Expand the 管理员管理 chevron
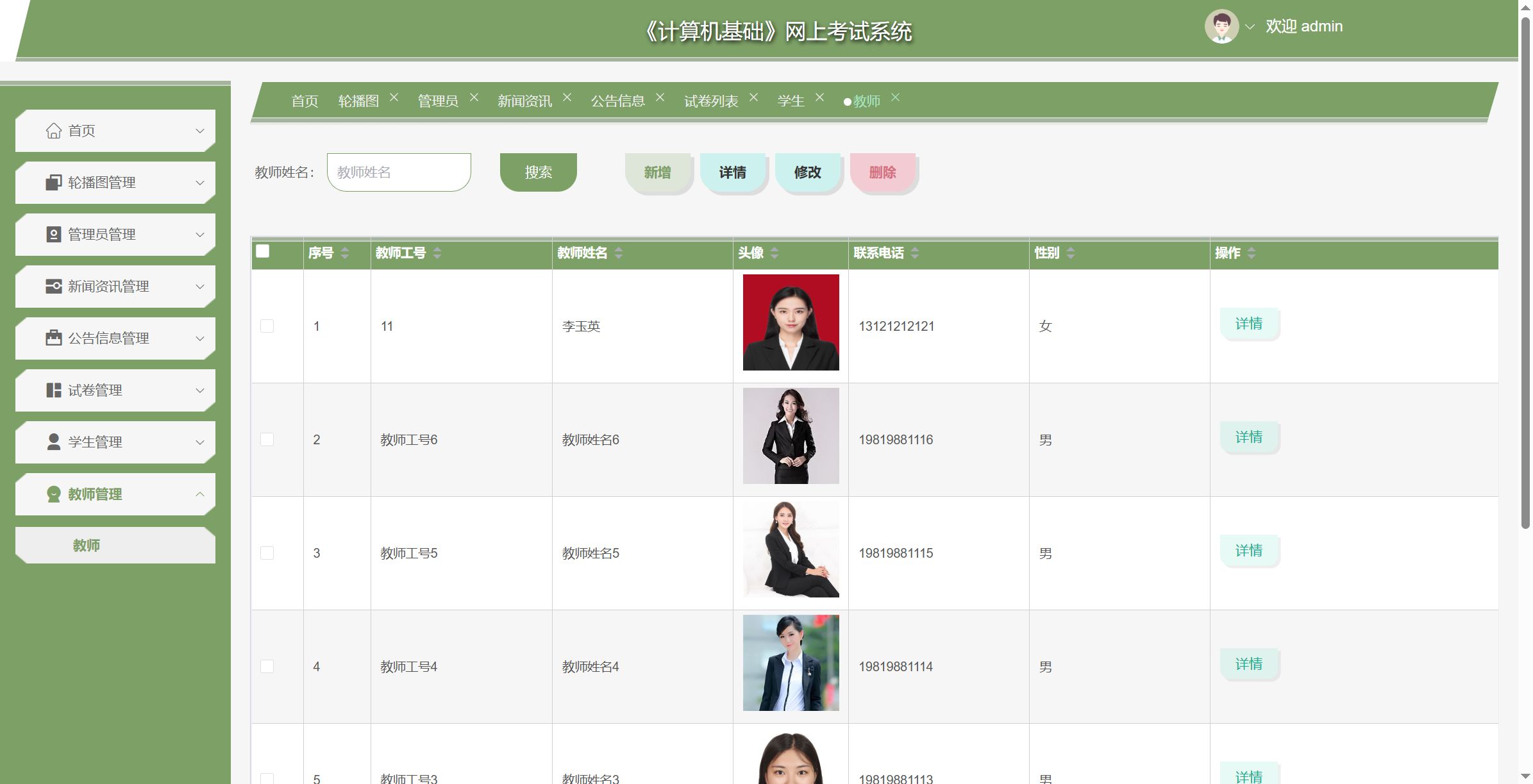Screen dimensions: 1533x784 [200, 235]
